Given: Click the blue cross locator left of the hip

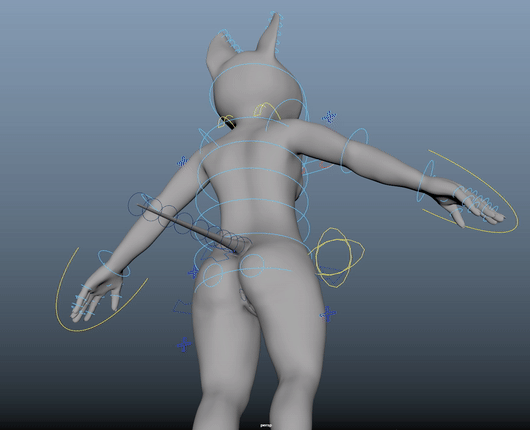Looking at the screenshot, I should click(x=193, y=272).
